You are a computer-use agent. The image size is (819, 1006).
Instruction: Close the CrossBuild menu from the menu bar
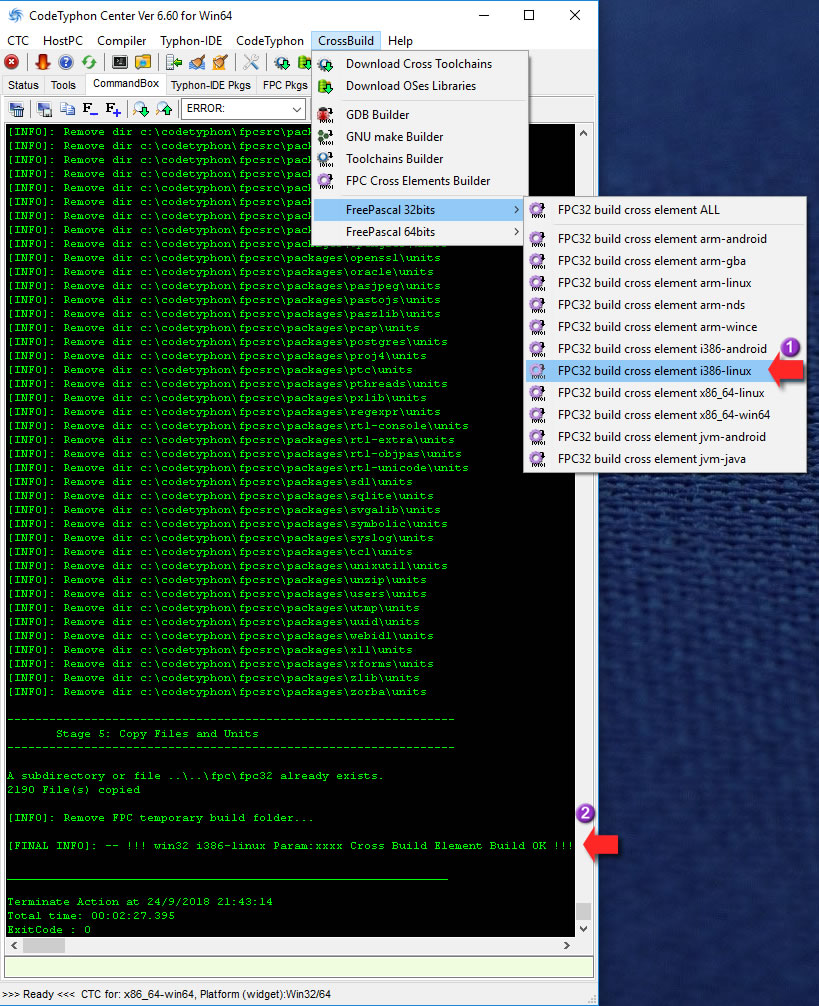click(346, 41)
